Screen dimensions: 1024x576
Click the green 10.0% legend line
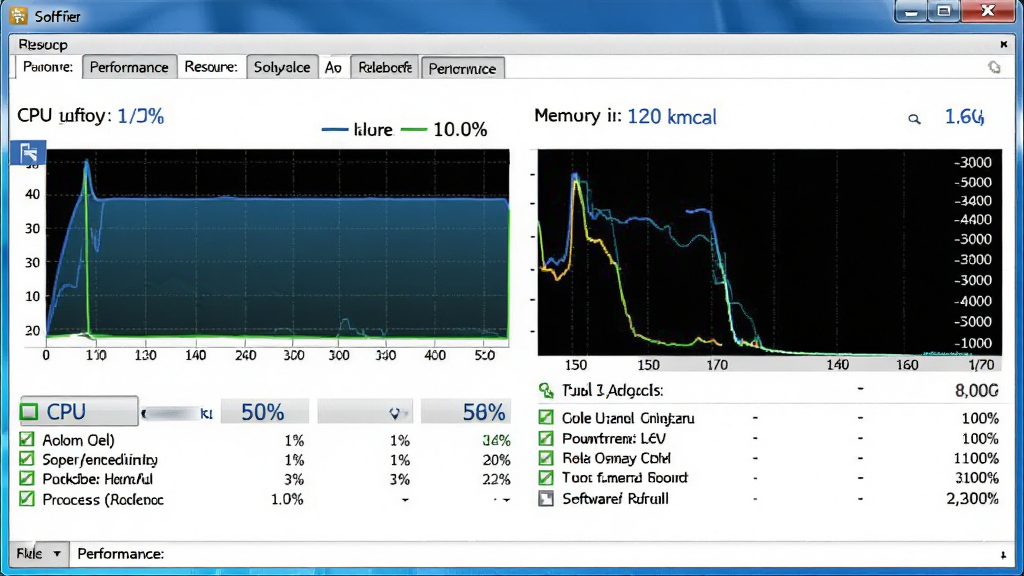pos(414,129)
